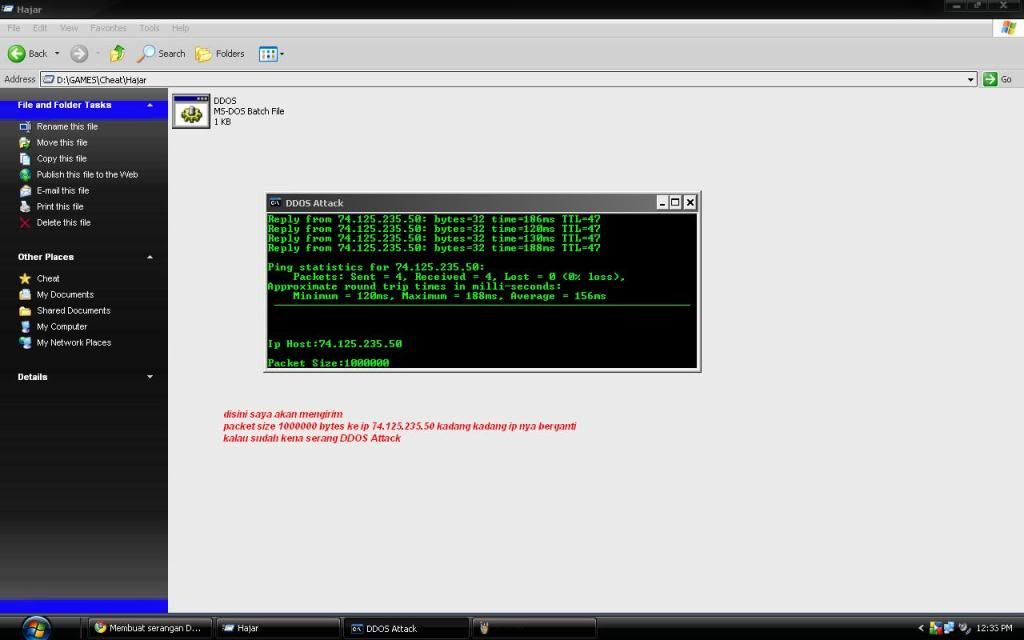Click the network connection tray icon
The height and width of the screenshot is (640, 1024).
pos(950,628)
